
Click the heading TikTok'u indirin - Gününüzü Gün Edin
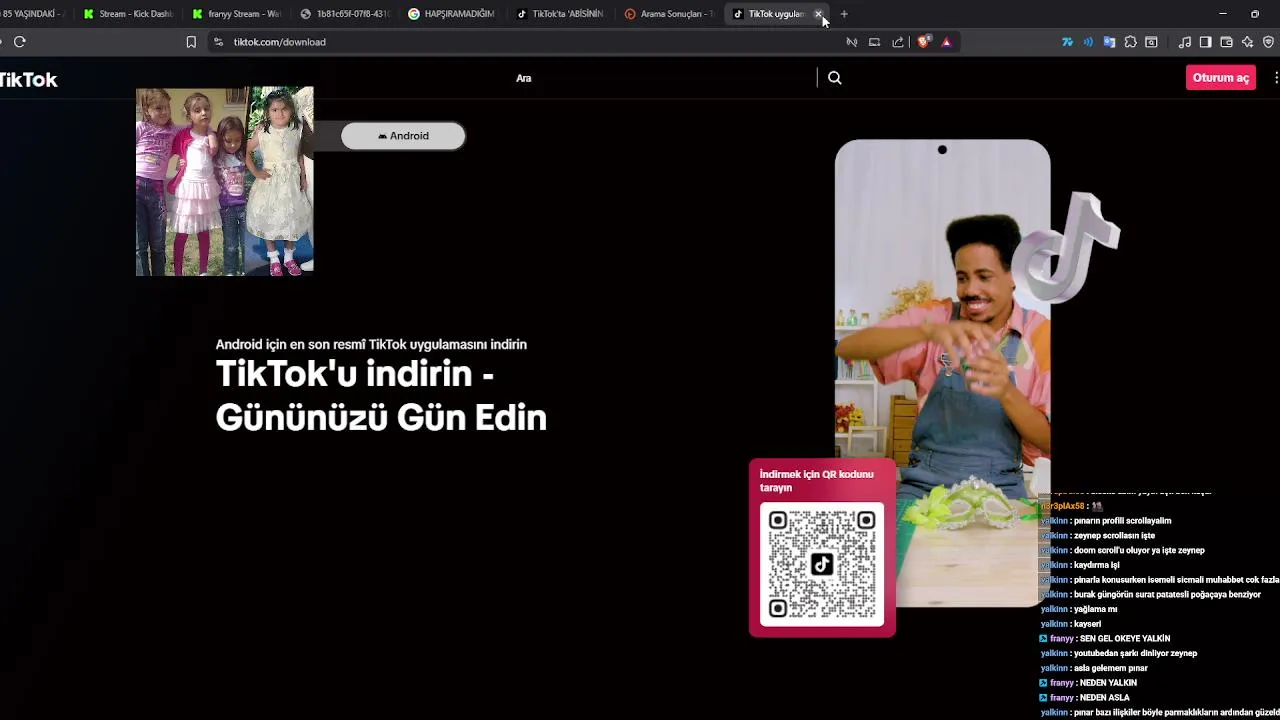pos(381,396)
